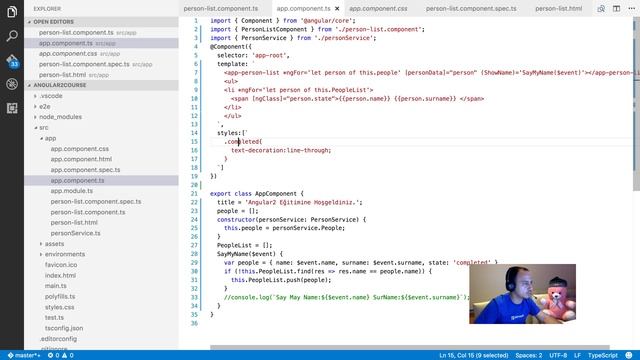Click Ln 15, Col 15 status item

coord(473,355)
